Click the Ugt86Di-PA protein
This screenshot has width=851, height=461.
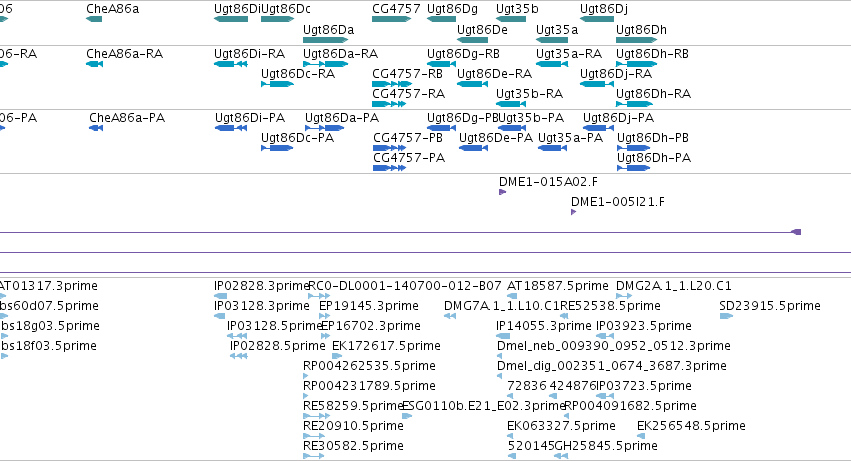click(231, 128)
